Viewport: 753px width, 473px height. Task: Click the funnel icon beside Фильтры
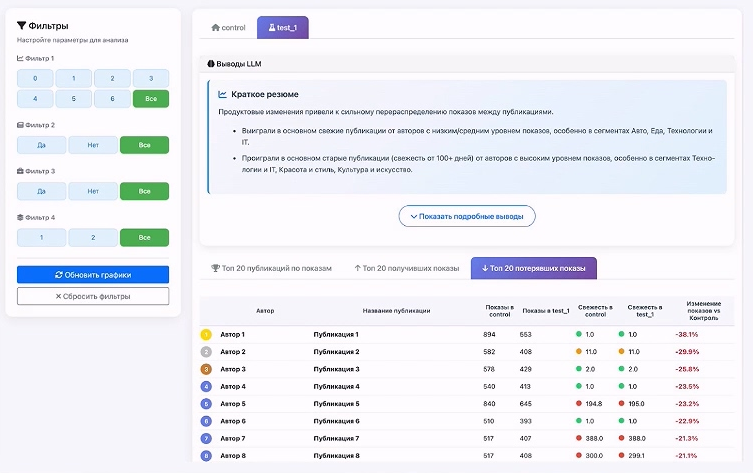(21, 25)
